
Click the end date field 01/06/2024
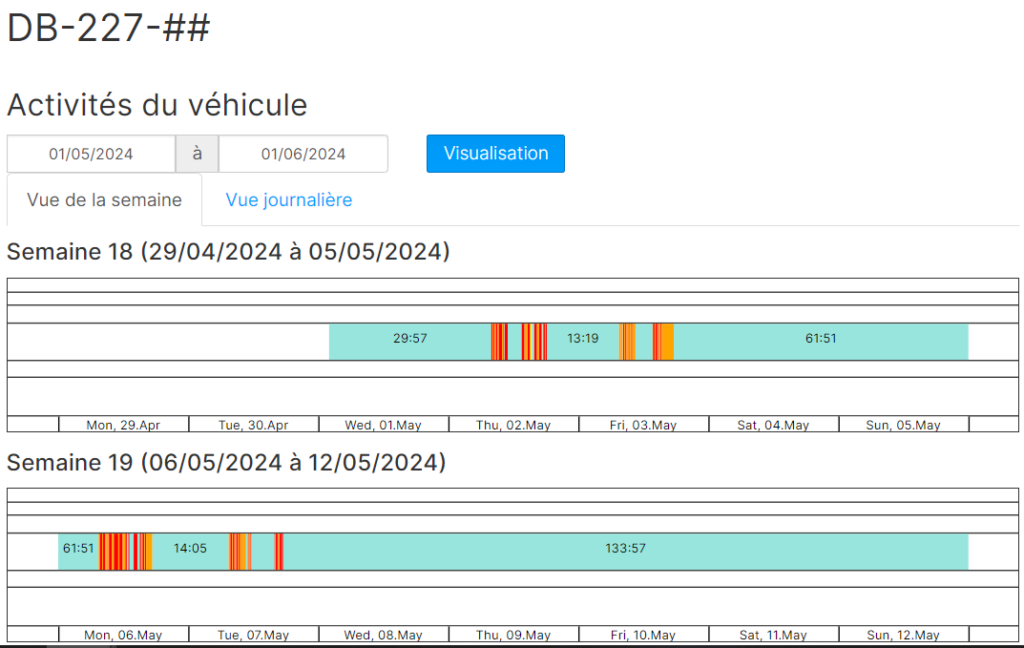coord(303,154)
